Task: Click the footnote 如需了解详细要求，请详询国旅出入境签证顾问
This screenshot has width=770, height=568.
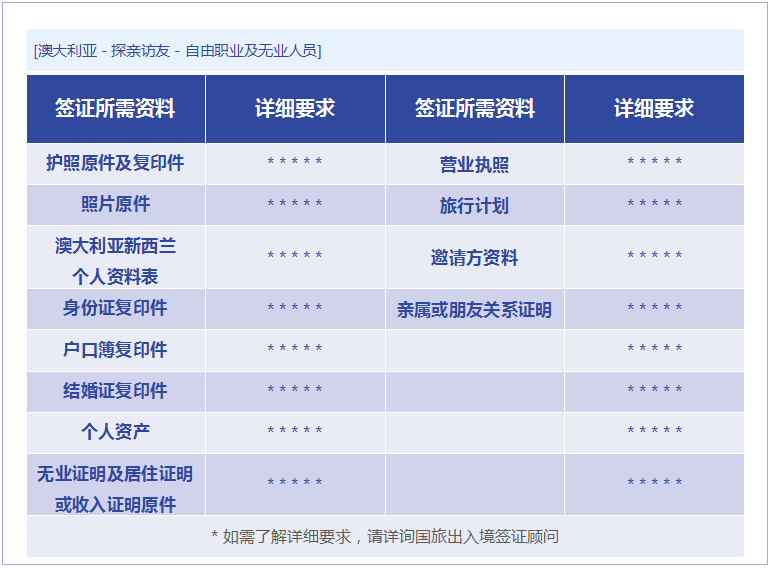Action: (385, 537)
